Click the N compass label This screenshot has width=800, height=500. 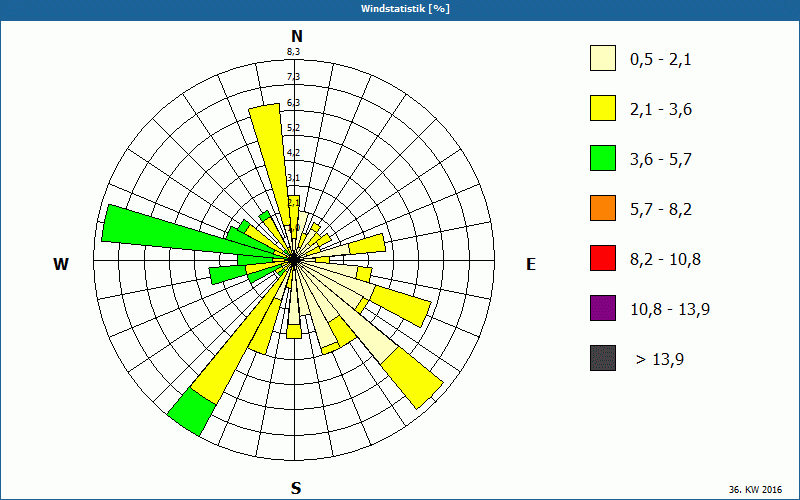coord(297,36)
